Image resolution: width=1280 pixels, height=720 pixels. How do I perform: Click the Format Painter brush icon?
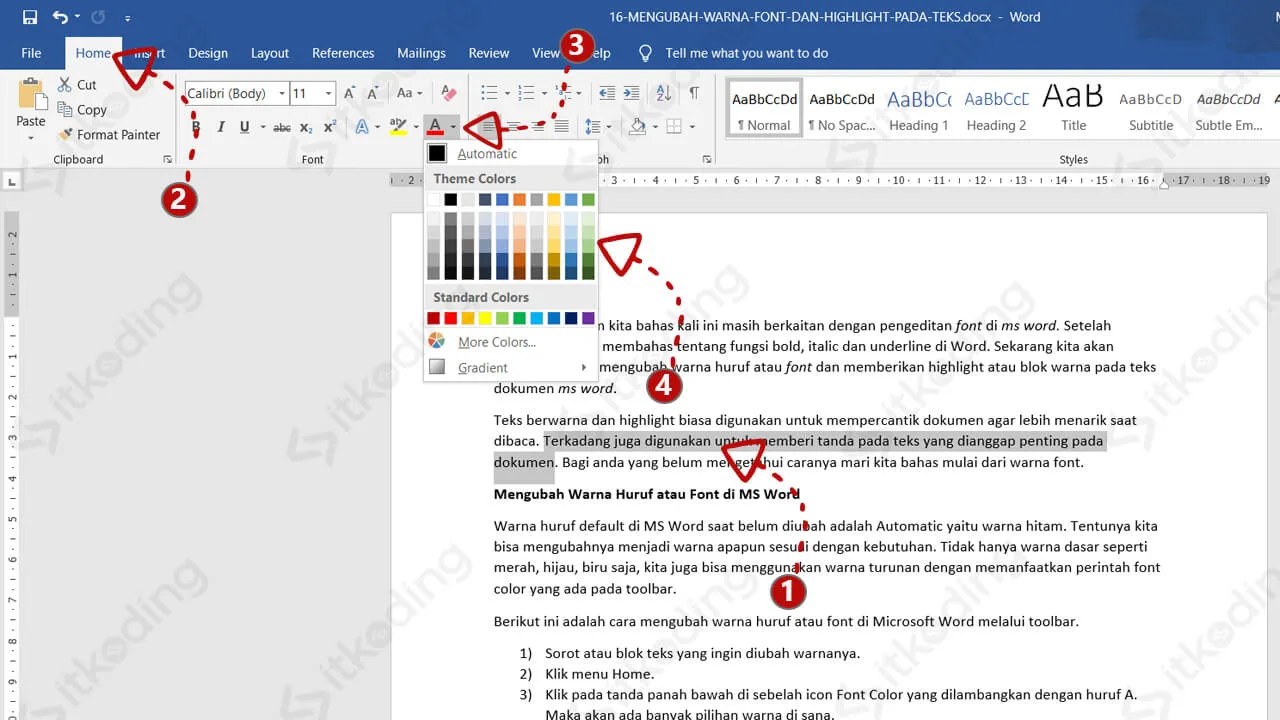65,134
